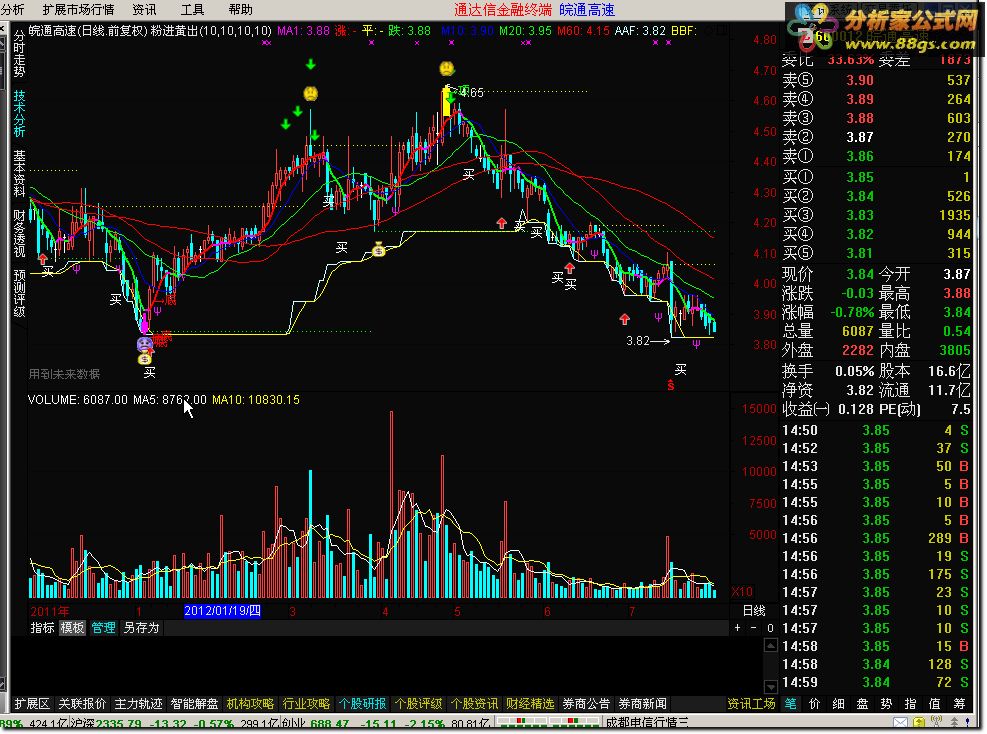The height and width of the screenshot is (734, 987).
Task: Open the 财务透视 sidebar tab
Action: tap(19, 234)
